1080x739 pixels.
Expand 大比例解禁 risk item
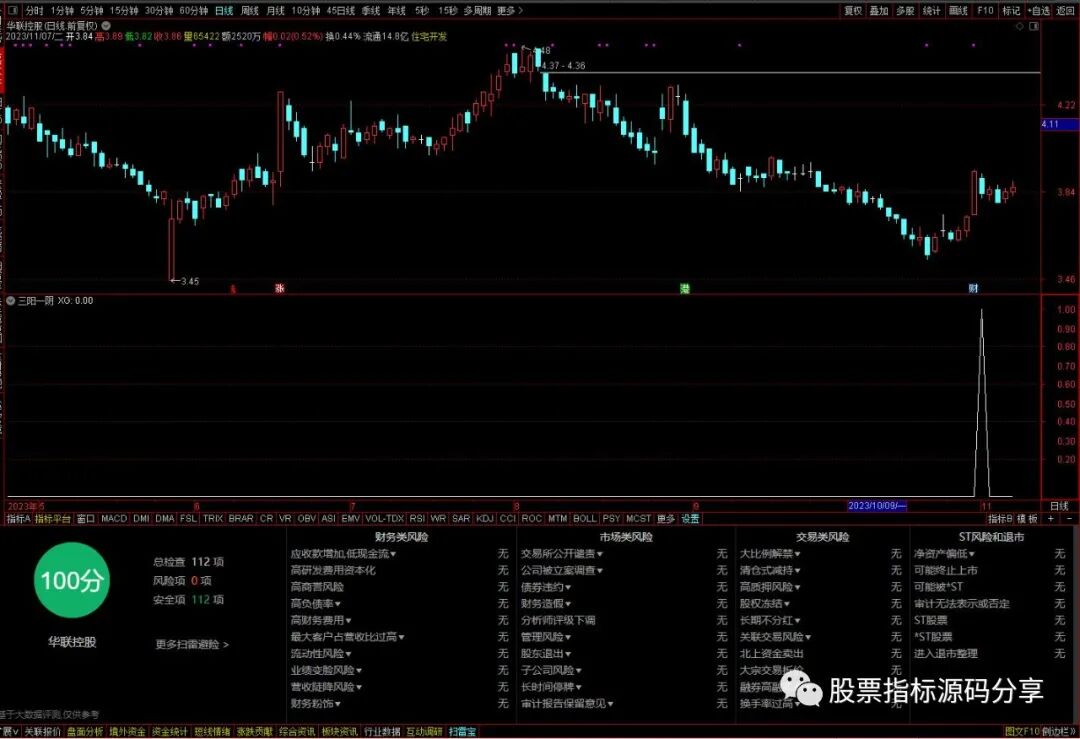pyautogui.click(x=770, y=554)
